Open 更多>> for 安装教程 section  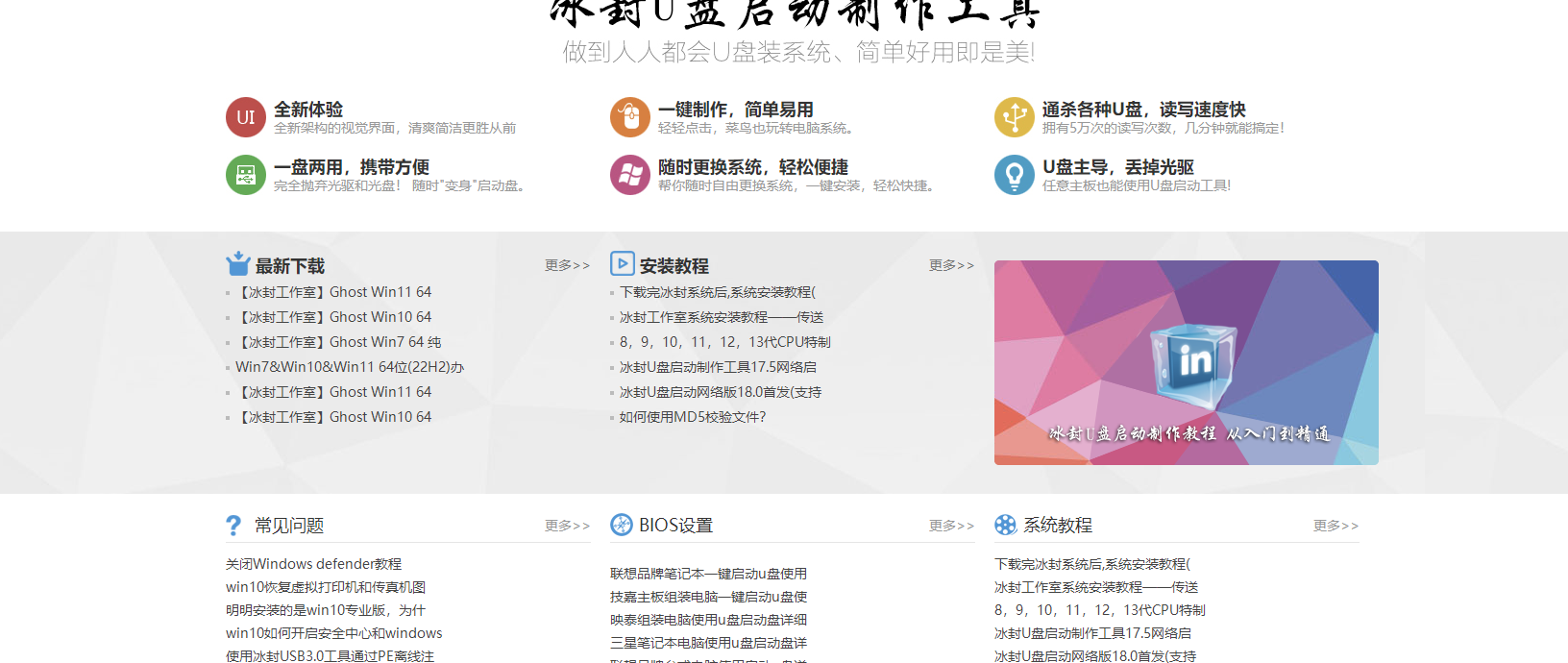tap(952, 265)
